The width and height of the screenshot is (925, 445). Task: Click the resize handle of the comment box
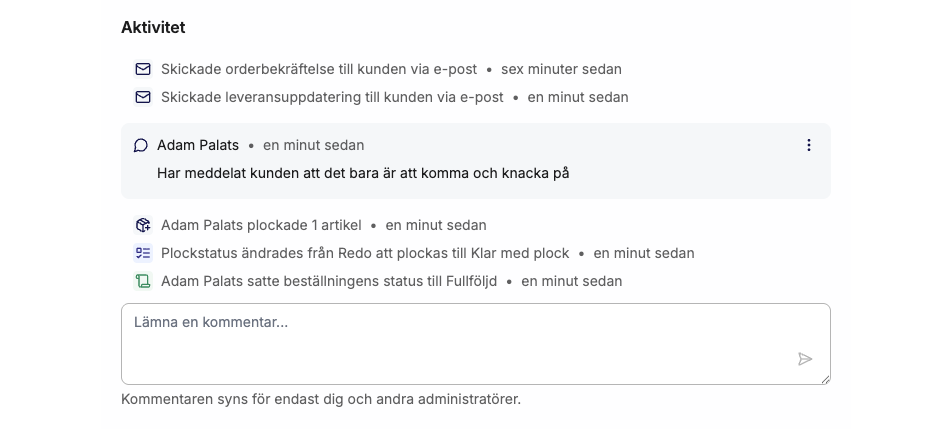pos(825,379)
